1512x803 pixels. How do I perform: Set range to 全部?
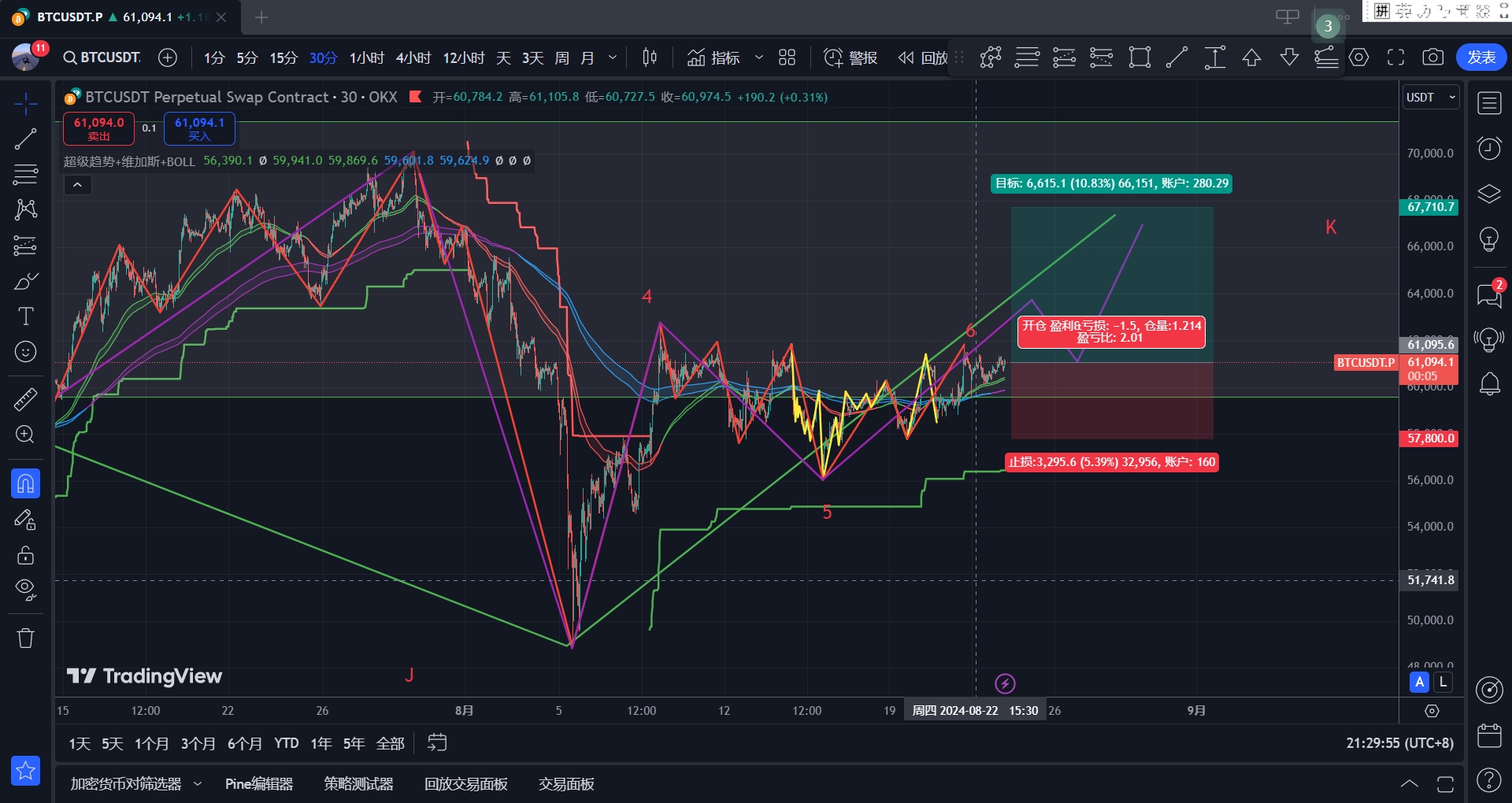[391, 743]
